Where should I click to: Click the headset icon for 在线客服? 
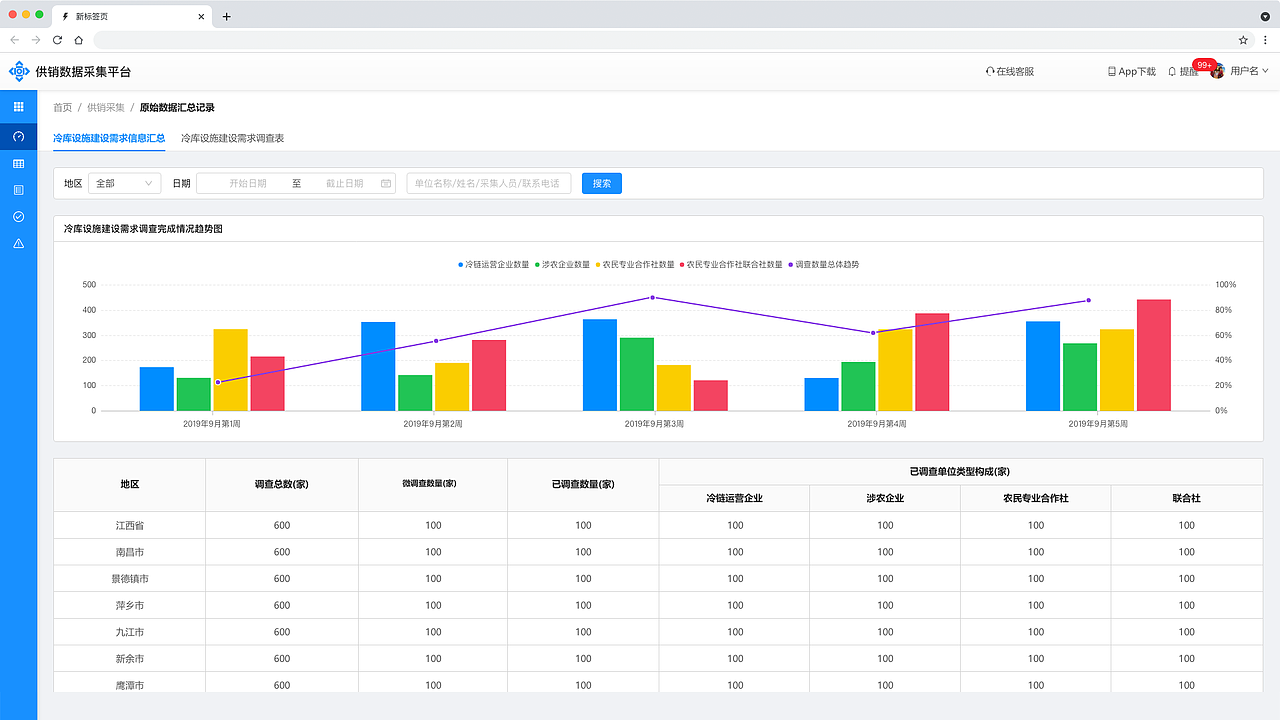pyautogui.click(x=990, y=72)
